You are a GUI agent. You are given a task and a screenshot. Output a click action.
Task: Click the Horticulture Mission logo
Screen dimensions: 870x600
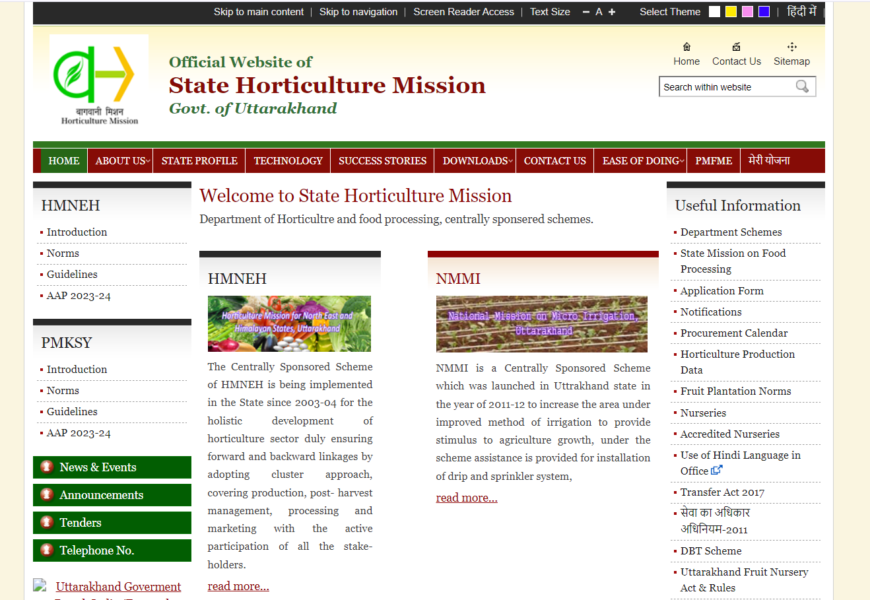tap(99, 81)
